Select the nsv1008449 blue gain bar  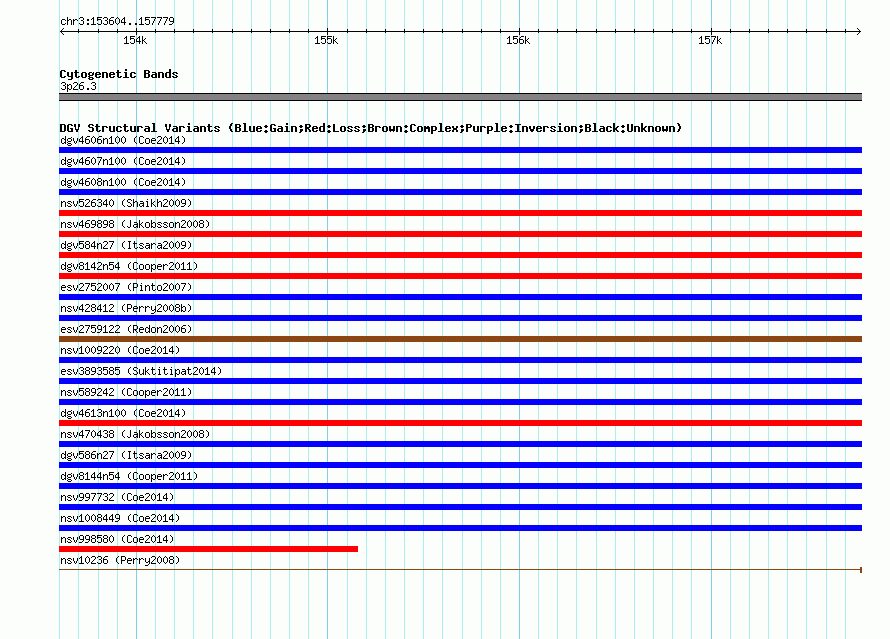460,528
